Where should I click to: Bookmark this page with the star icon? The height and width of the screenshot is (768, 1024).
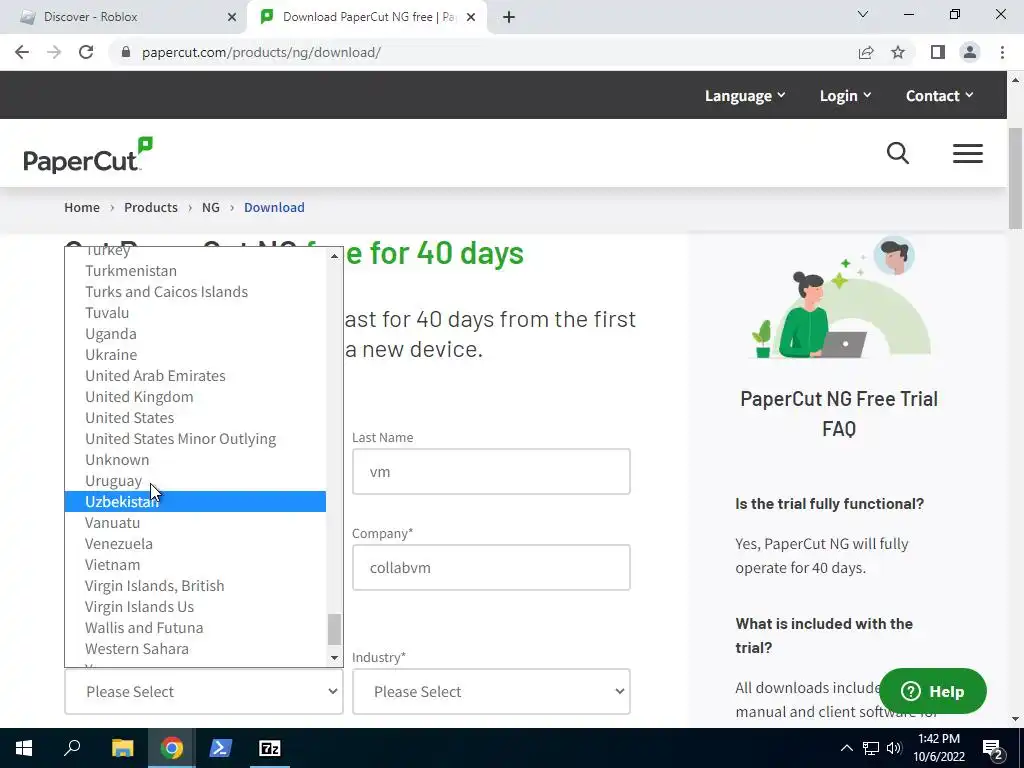[x=898, y=52]
